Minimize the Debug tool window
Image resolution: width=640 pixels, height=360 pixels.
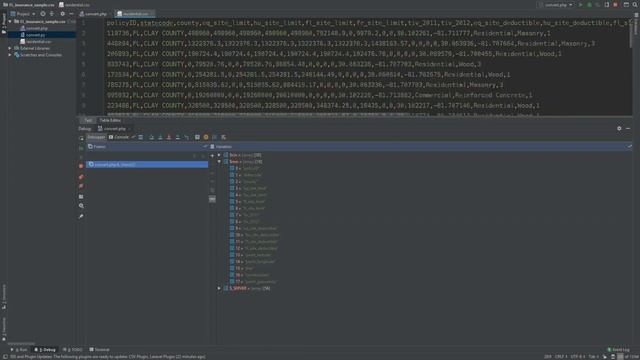coord(628,129)
